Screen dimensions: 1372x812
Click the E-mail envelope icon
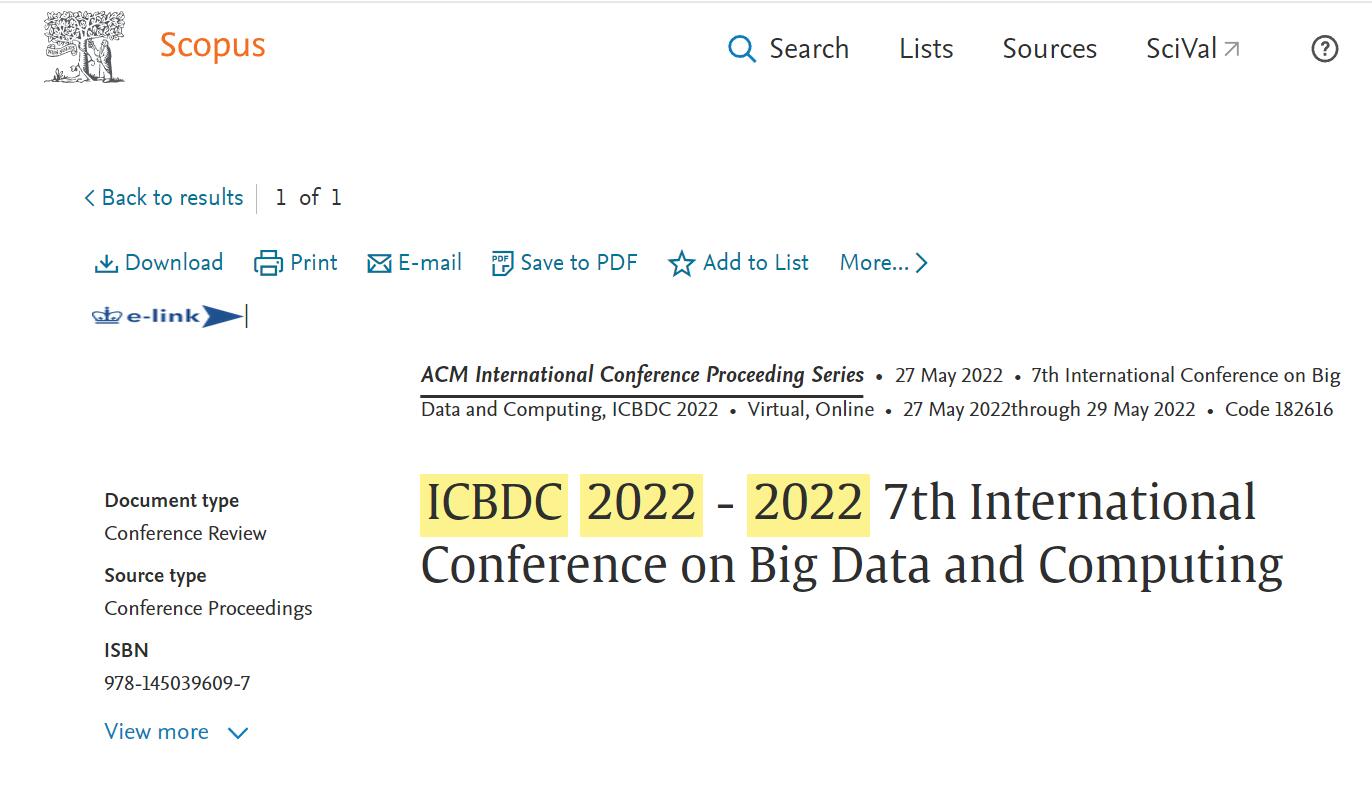pos(379,263)
